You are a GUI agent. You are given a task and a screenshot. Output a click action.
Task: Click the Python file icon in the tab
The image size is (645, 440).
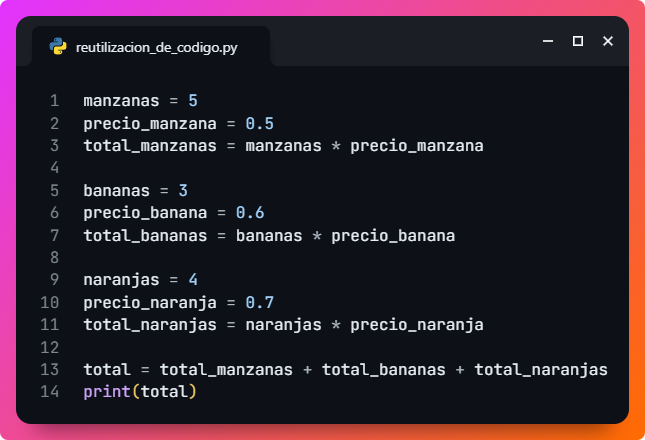pos(58,46)
